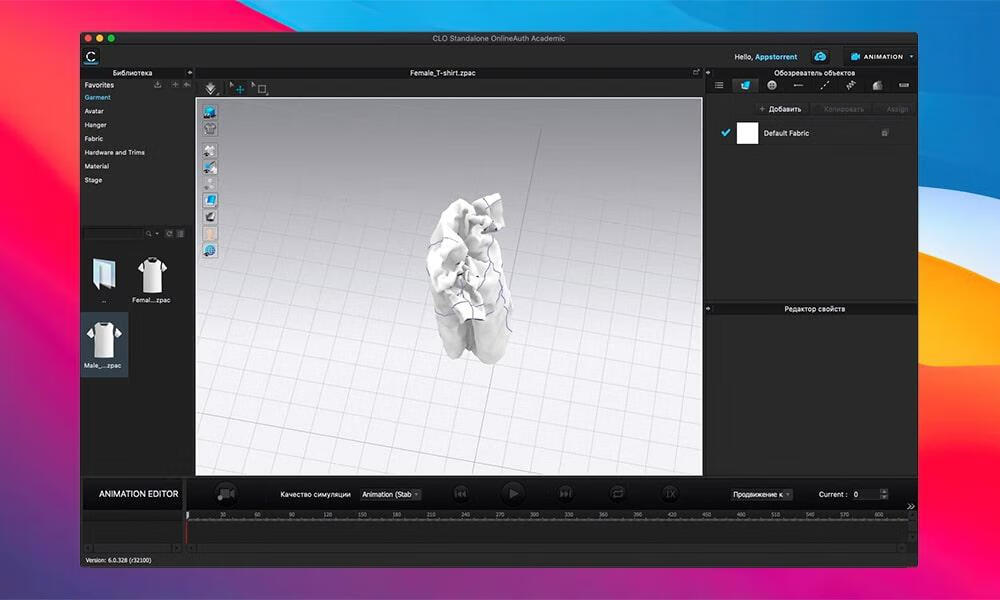This screenshot has width=1000, height=600.
Task: Click the refresh icon beside library search
Action: (169, 234)
